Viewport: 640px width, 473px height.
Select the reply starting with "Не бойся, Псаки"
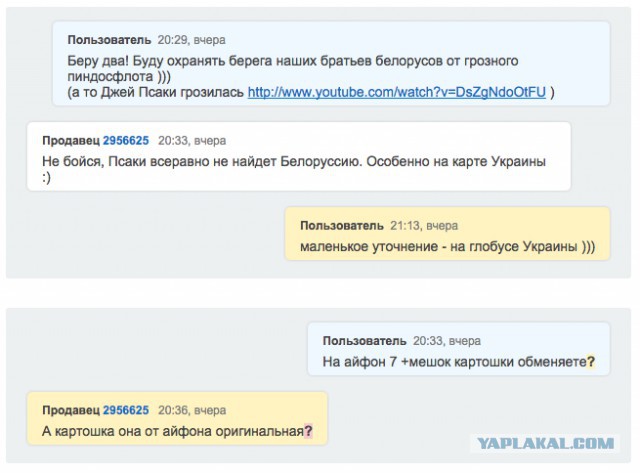[x=294, y=161]
